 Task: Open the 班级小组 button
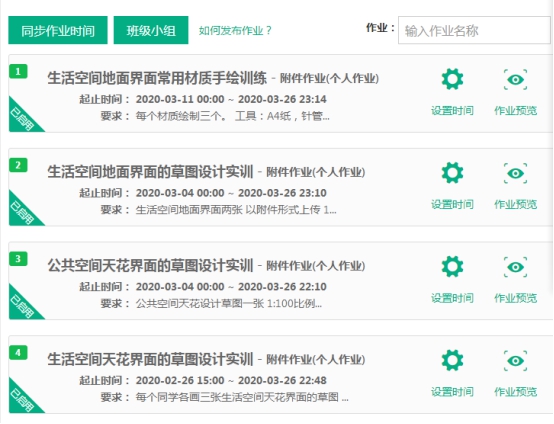pyautogui.click(x=151, y=30)
